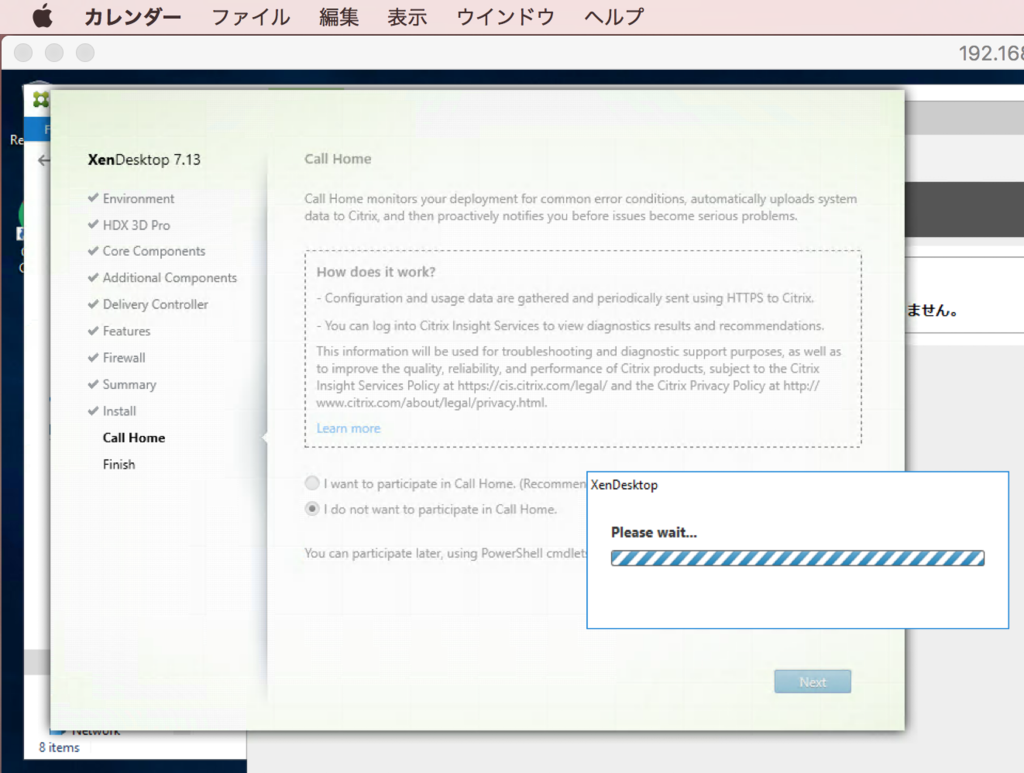Click the checkmark next to Install
1024x773 pixels.
pos(93,411)
